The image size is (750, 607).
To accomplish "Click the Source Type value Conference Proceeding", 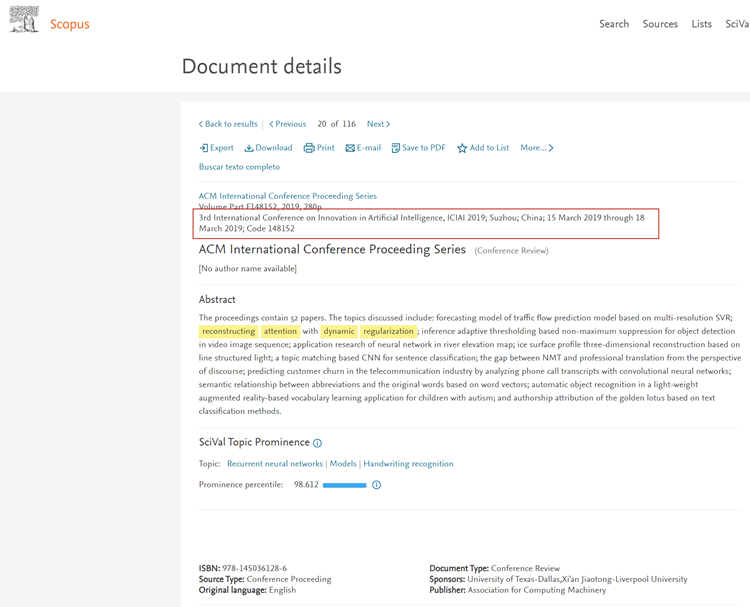I will coord(289,579).
